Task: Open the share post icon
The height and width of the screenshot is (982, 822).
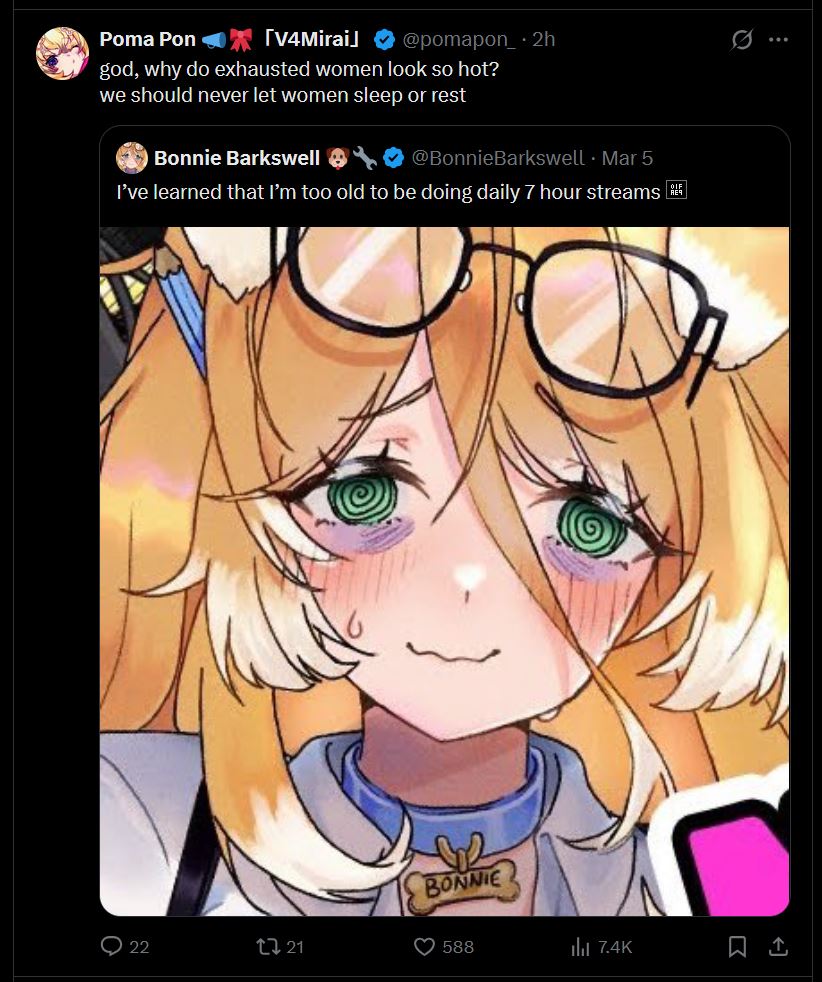Action: (x=778, y=946)
